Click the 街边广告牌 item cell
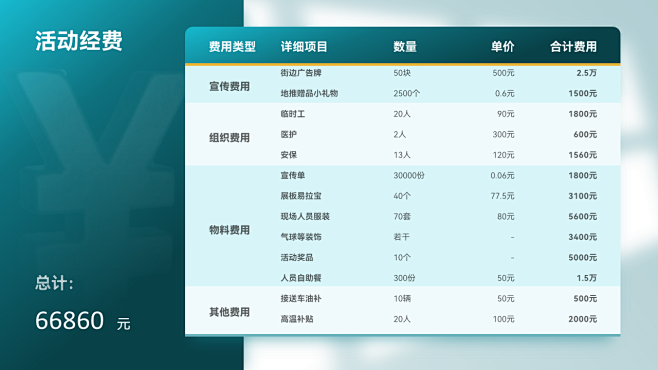Viewport: 658px width, 370px height. coord(301,73)
